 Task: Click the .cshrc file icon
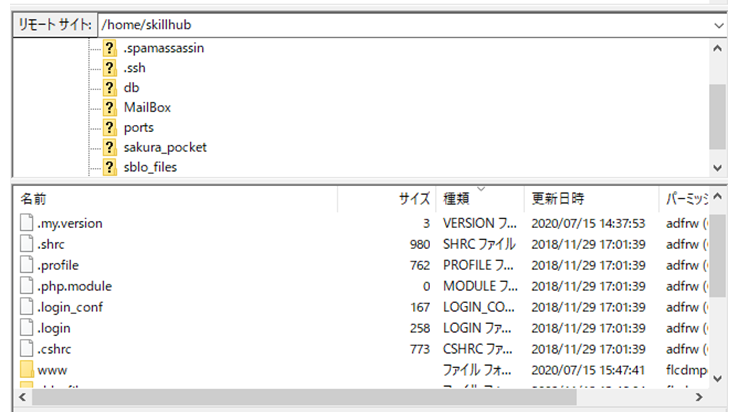pyautogui.click(x=27, y=349)
